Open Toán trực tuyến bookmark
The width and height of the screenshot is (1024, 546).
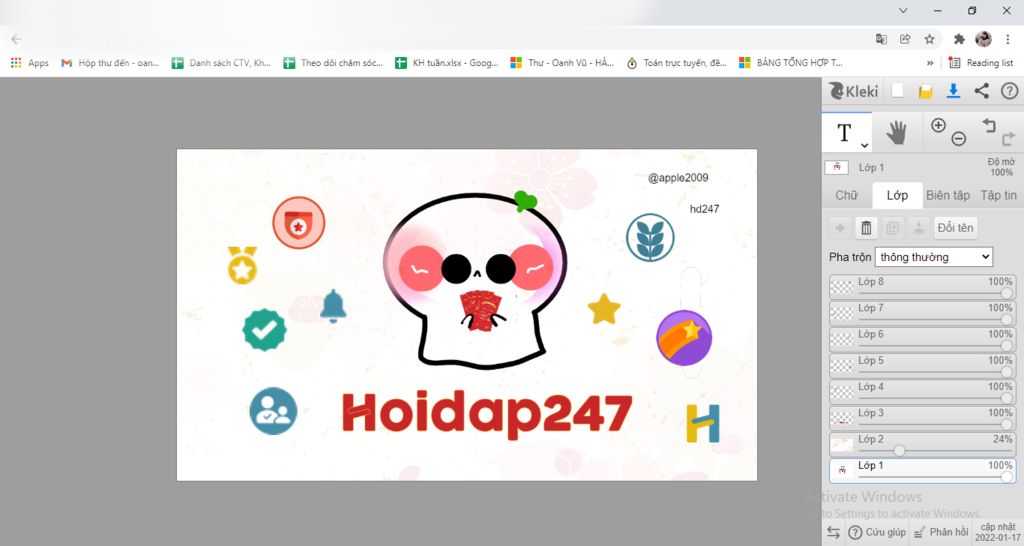point(677,63)
